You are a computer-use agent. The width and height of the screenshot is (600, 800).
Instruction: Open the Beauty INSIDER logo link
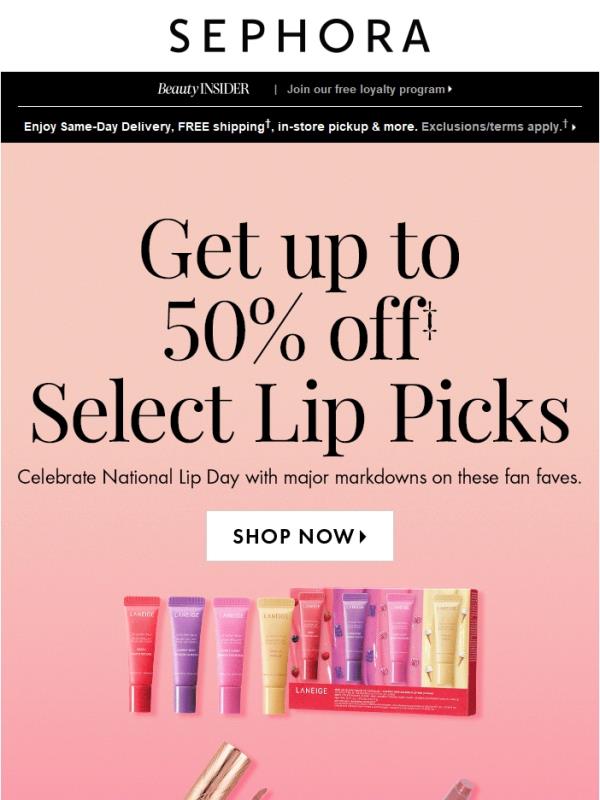click(203, 89)
